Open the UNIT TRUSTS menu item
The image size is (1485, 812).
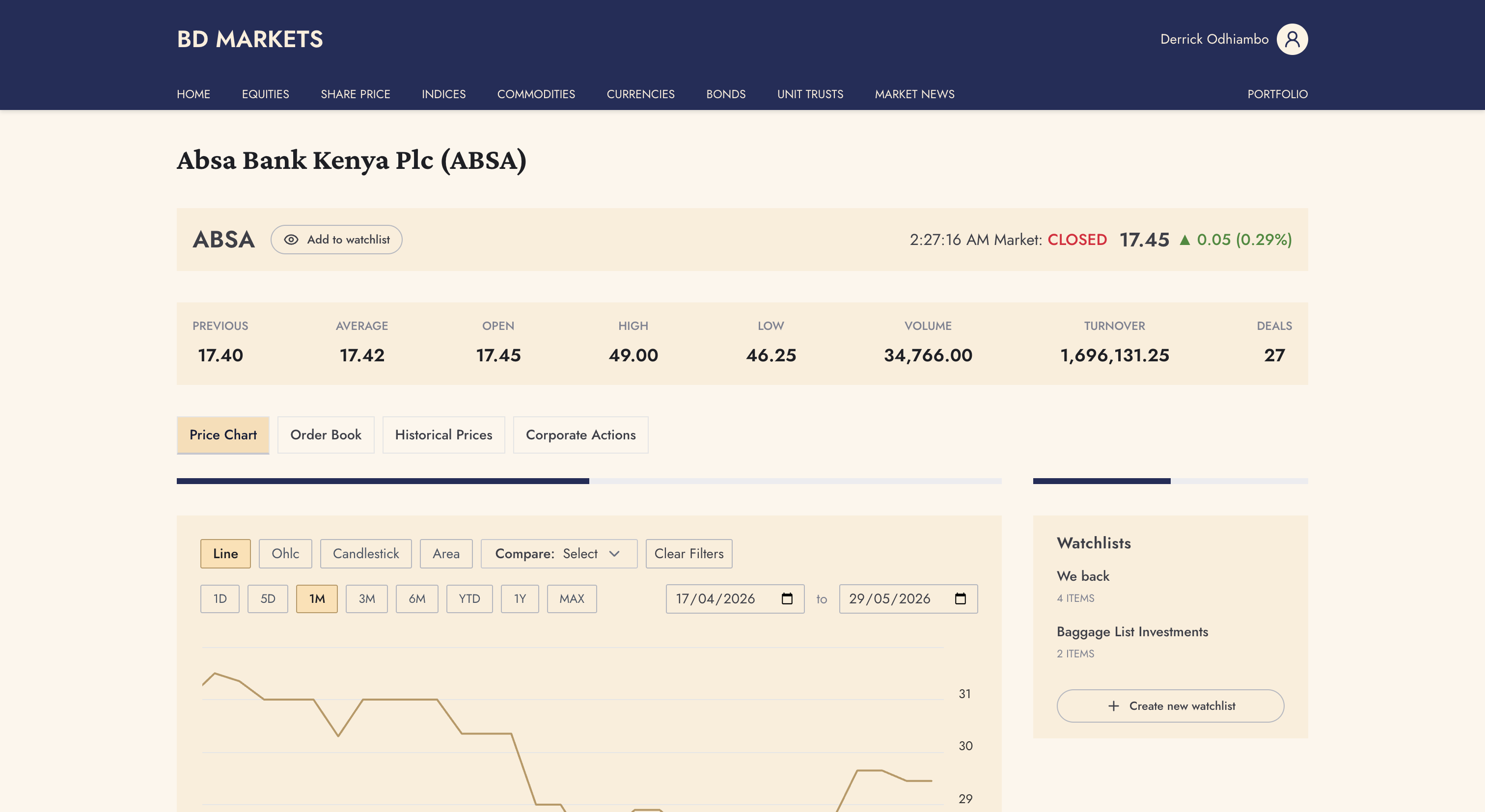tap(810, 94)
